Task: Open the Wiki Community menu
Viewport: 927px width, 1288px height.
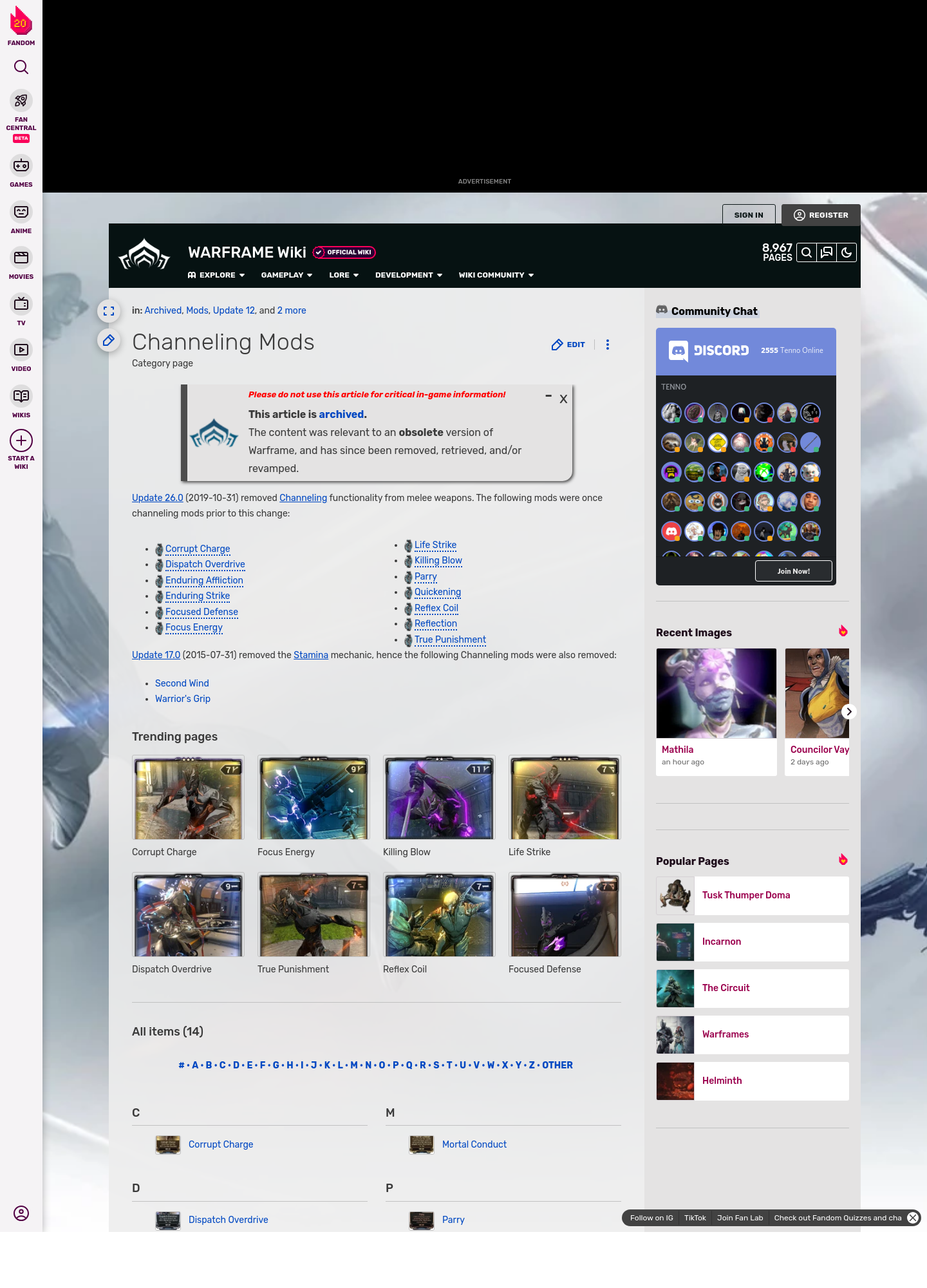Action: click(496, 275)
